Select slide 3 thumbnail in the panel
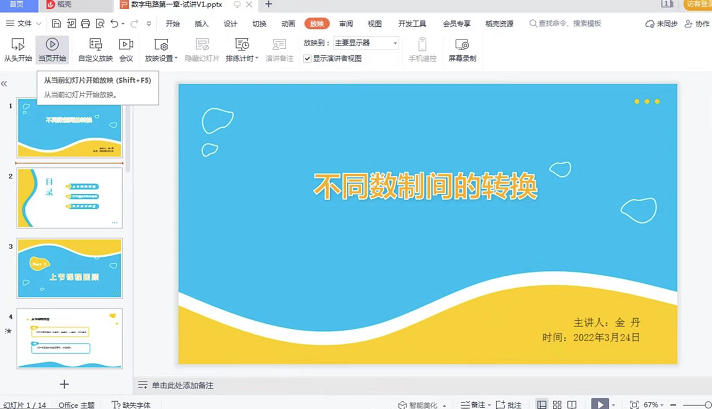The image size is (712, 409). point(70,268)
